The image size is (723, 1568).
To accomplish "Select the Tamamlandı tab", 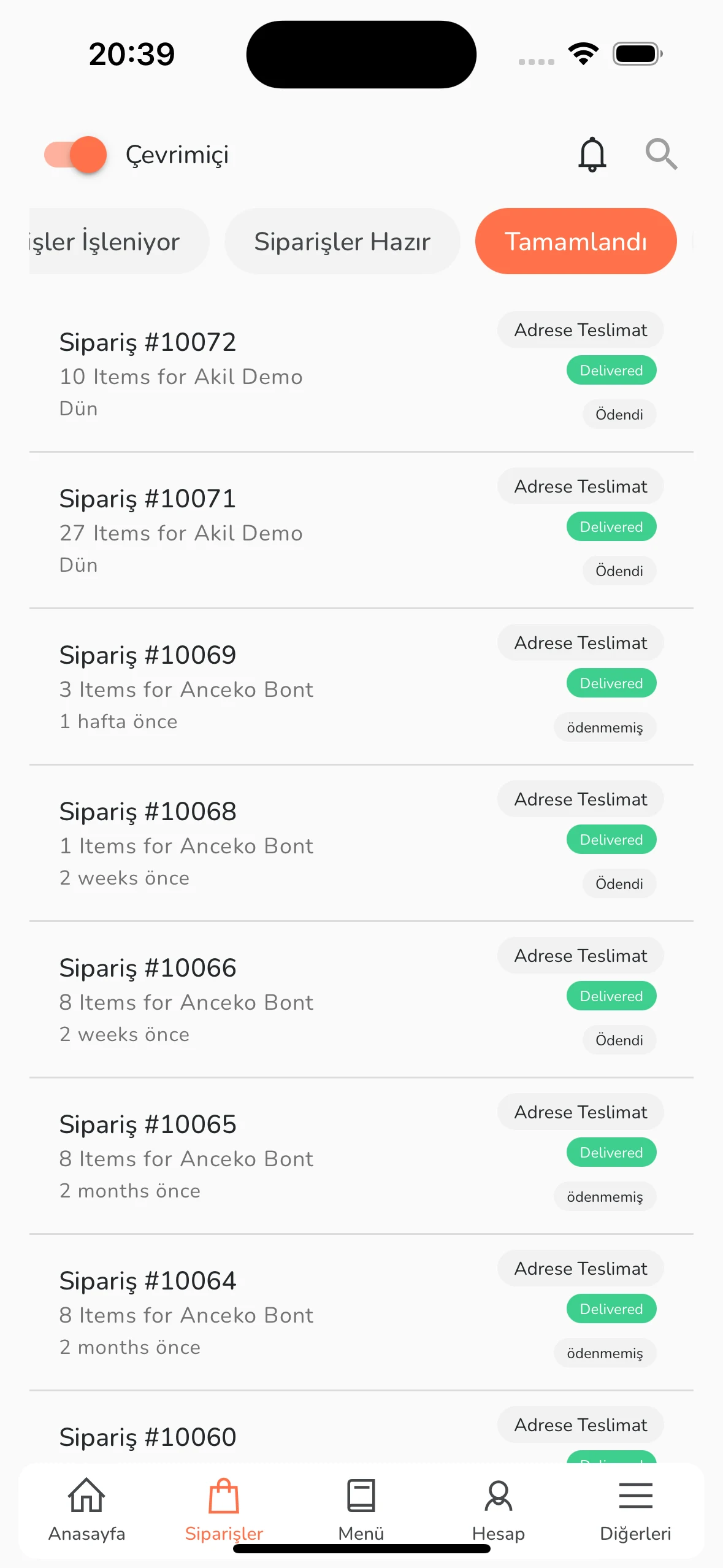I will point(576,241).
